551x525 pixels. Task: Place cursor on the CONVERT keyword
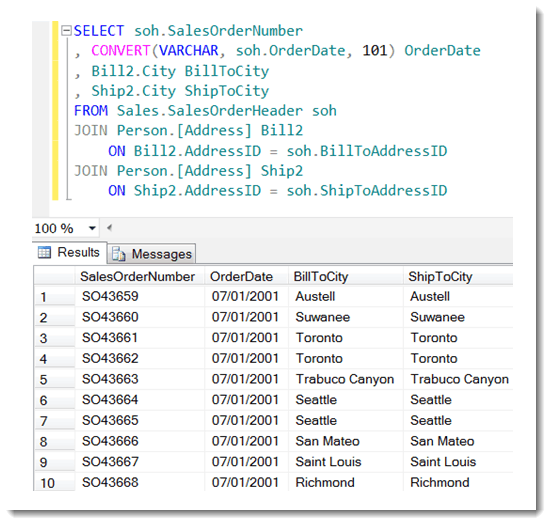pos(121,51)
